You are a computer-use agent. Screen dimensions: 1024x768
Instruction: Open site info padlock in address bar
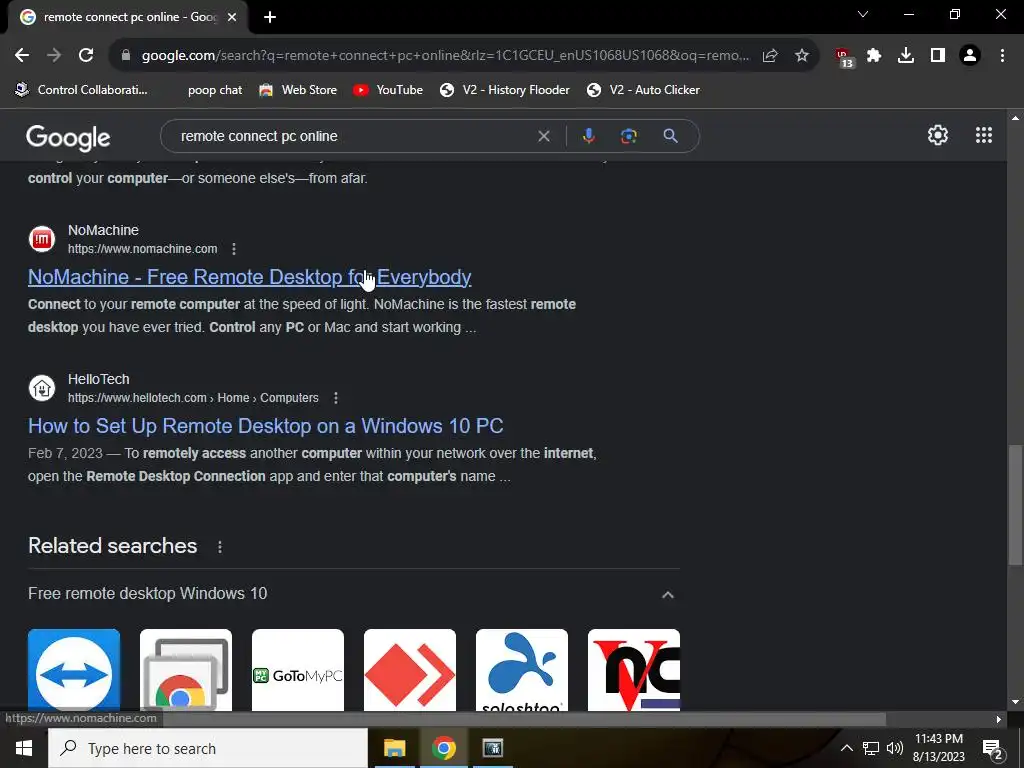pos(126,56)
